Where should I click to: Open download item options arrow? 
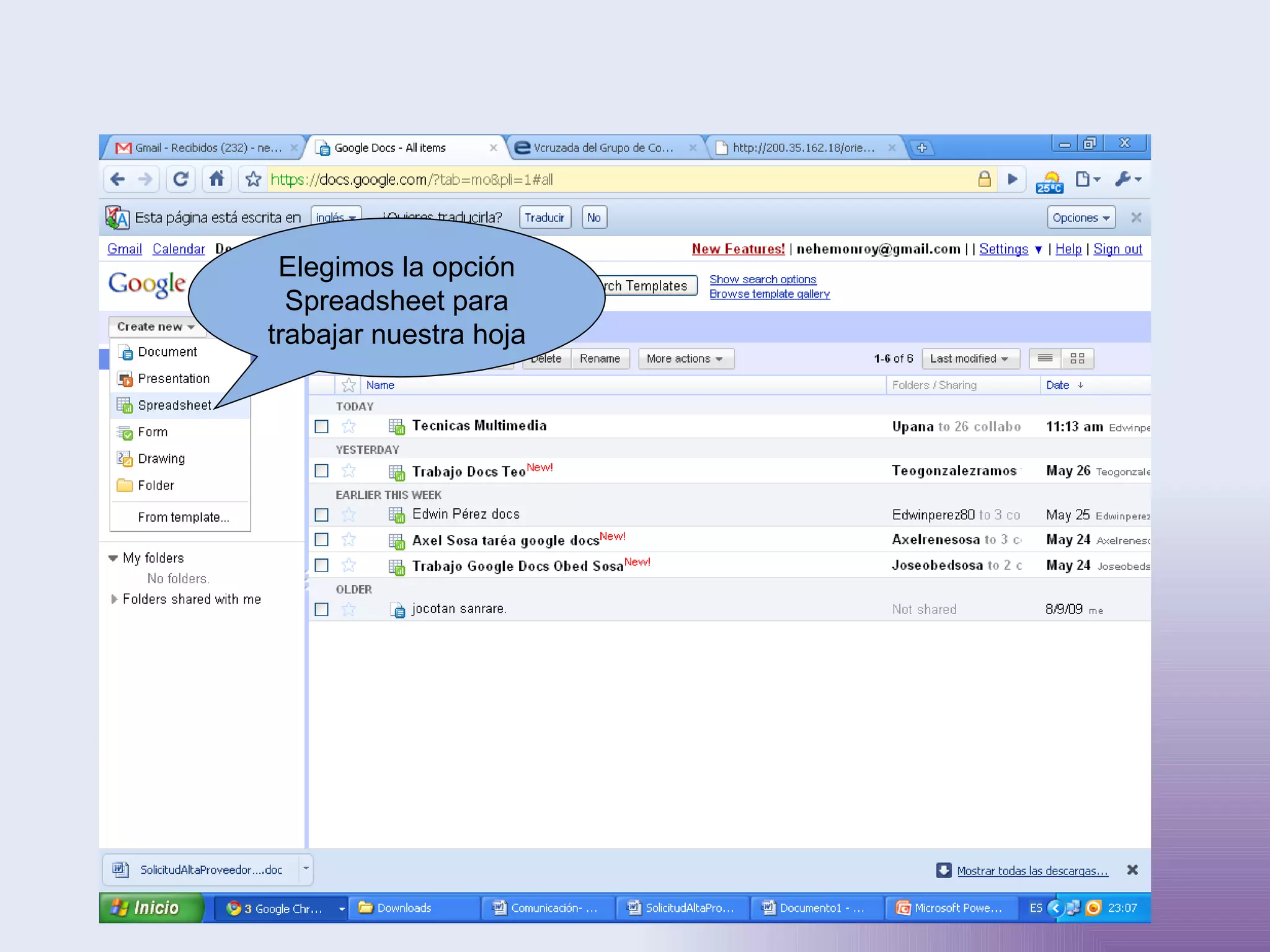coord(306,869)
